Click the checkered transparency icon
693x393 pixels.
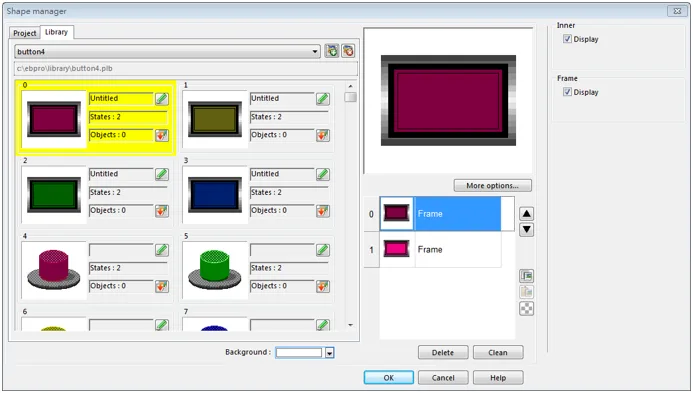click(x=526, y=309)
